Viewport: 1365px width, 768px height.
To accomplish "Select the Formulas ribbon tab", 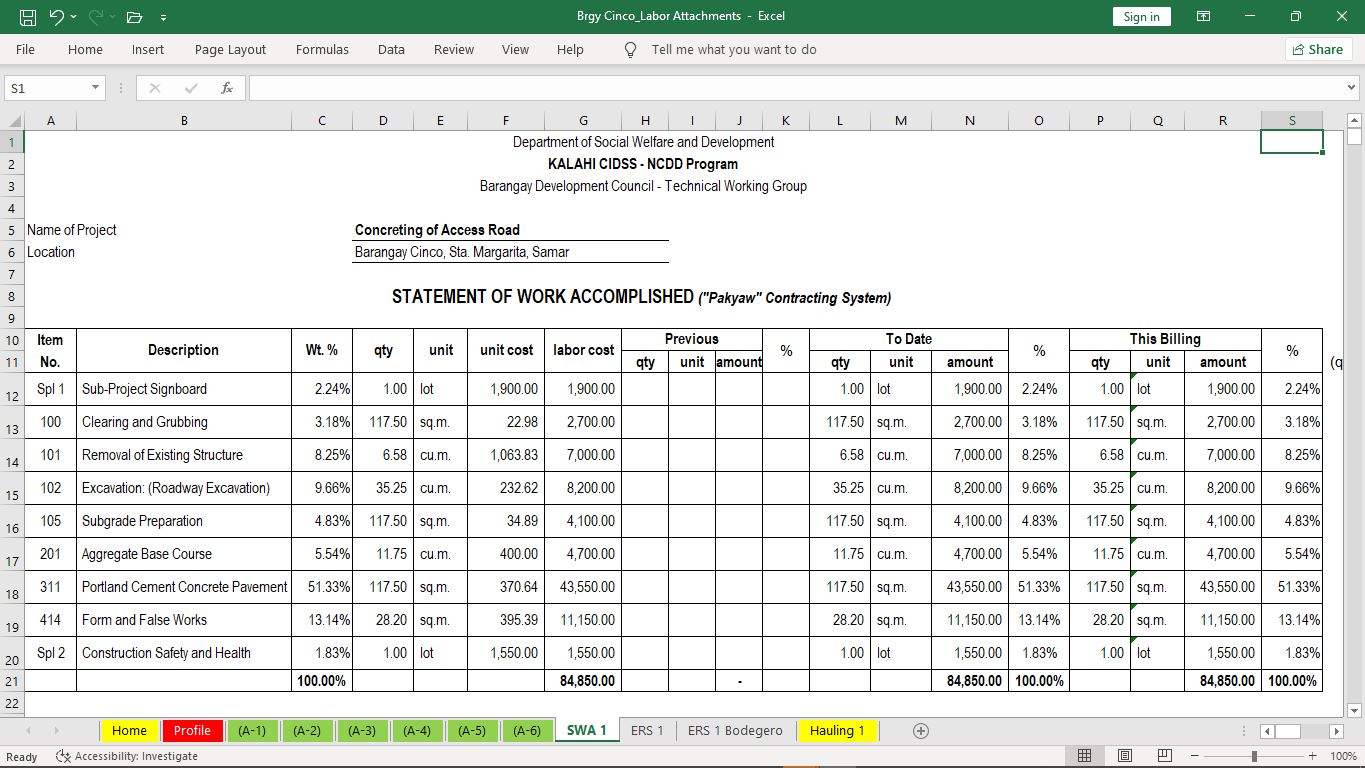I will click(322, 49).
